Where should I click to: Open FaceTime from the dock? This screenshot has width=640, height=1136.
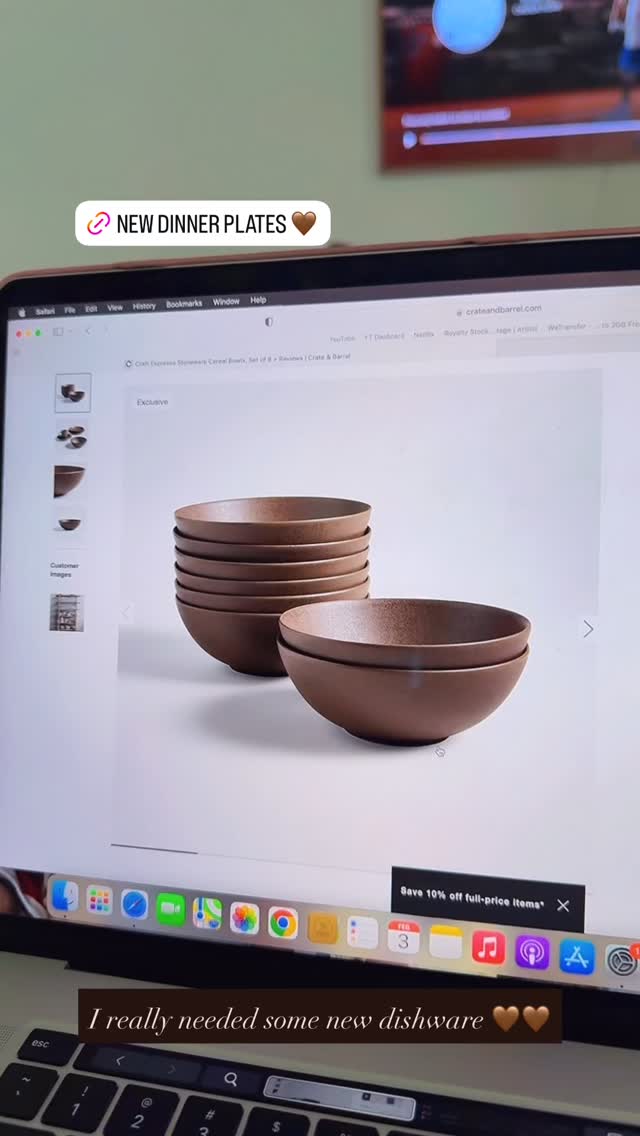tap(171, 909)
